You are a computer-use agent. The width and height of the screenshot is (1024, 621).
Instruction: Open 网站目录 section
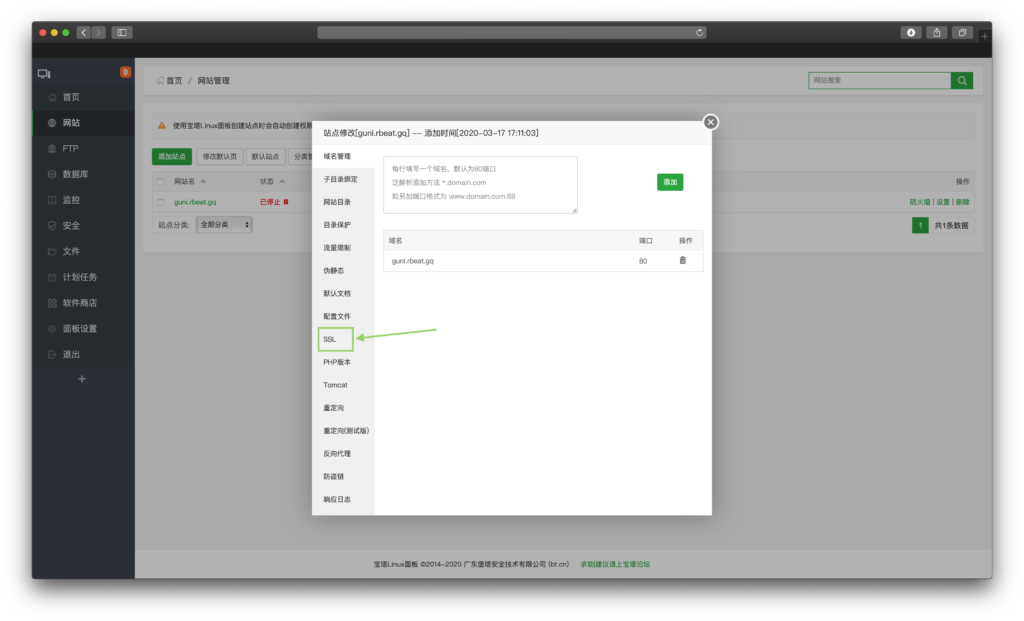pos(337,202)
